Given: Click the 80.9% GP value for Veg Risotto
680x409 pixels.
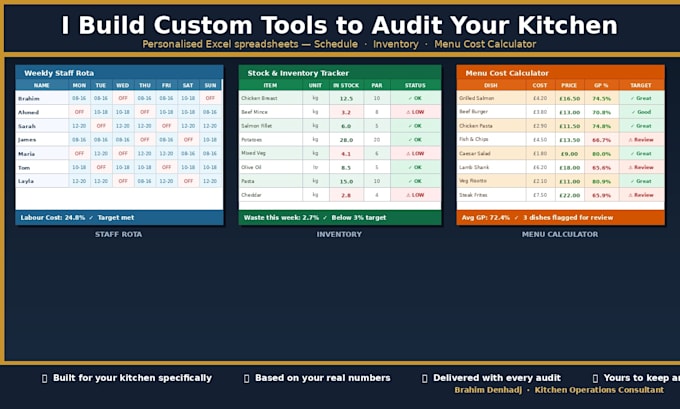Looking at the screenshot, I should point(602,181).
